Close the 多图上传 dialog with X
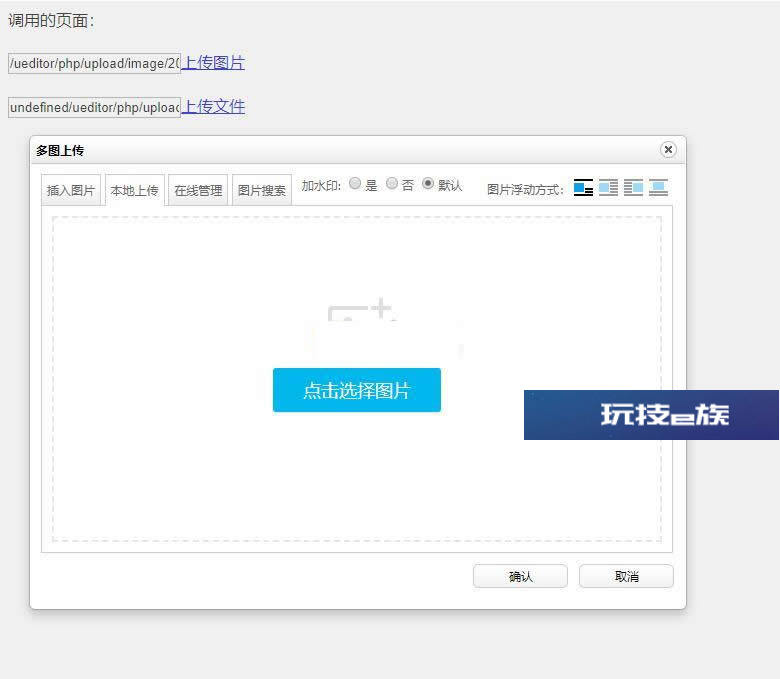The image size is (780, 679). click(x=668, y=150)
